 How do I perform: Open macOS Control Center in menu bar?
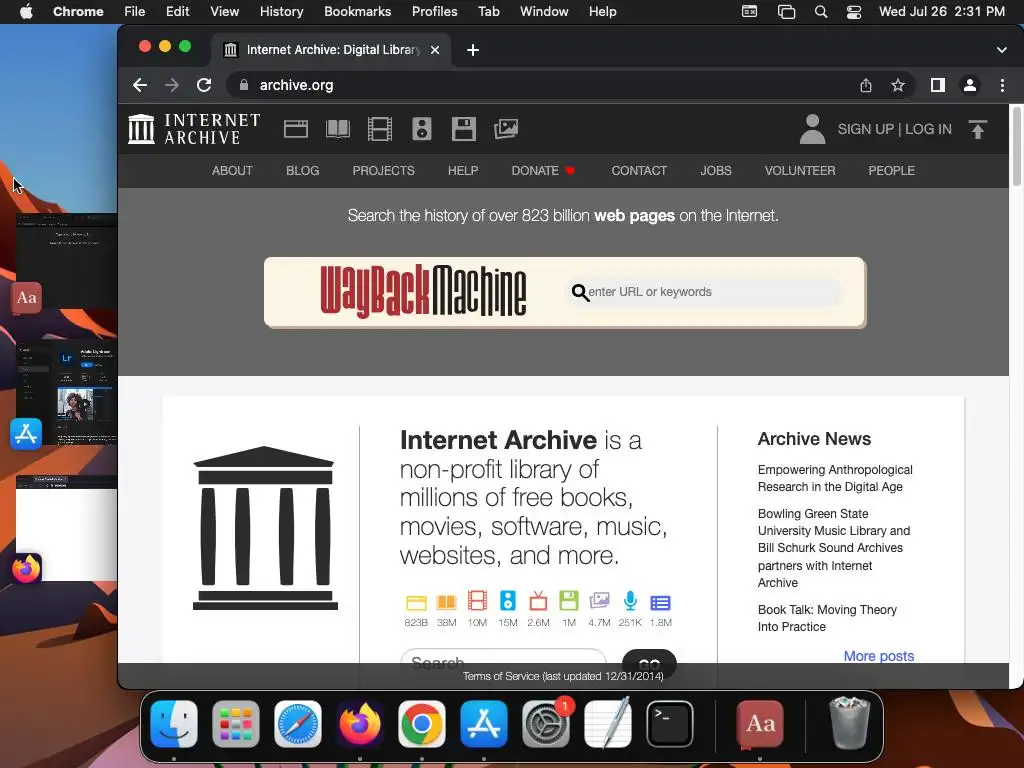(x=854, y=12)
